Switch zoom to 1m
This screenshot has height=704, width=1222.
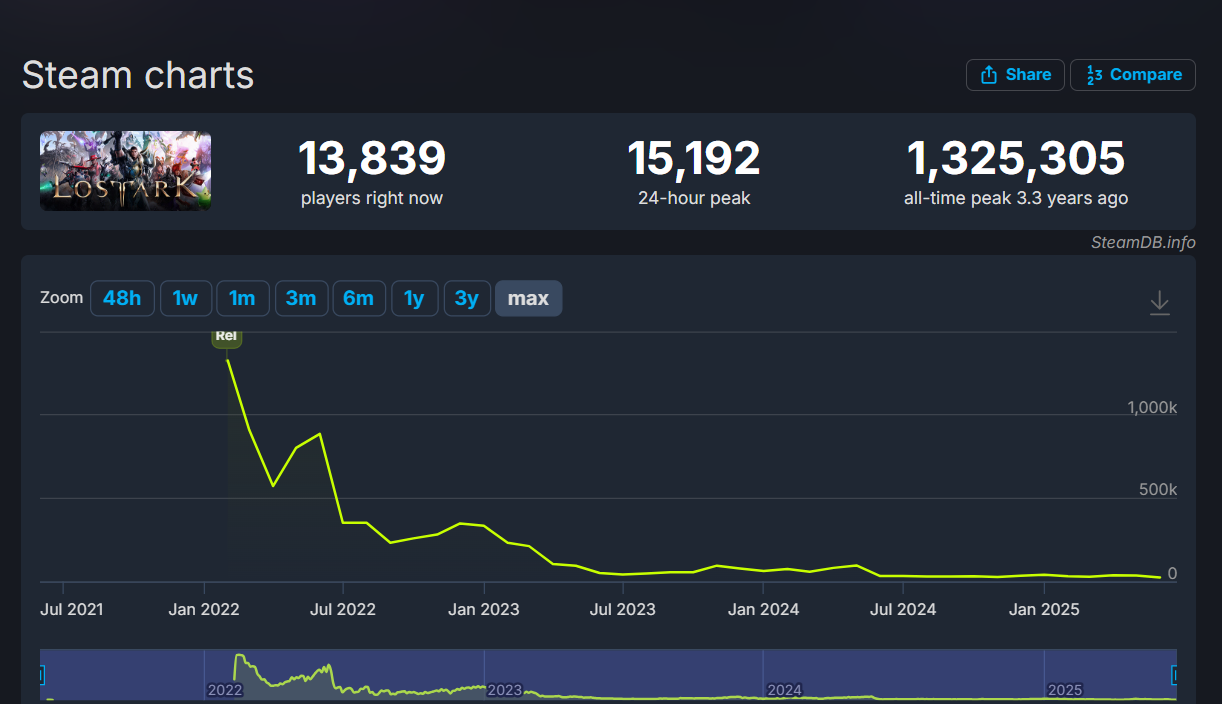click(242, 298)
